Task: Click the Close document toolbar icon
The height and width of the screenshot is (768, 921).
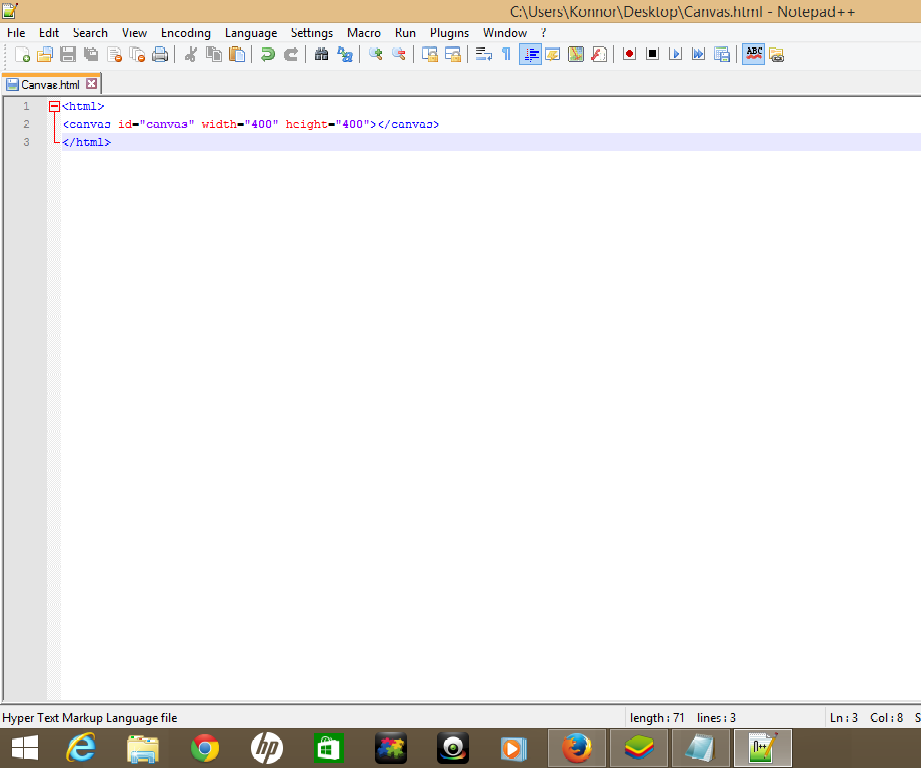Action: 114,55
